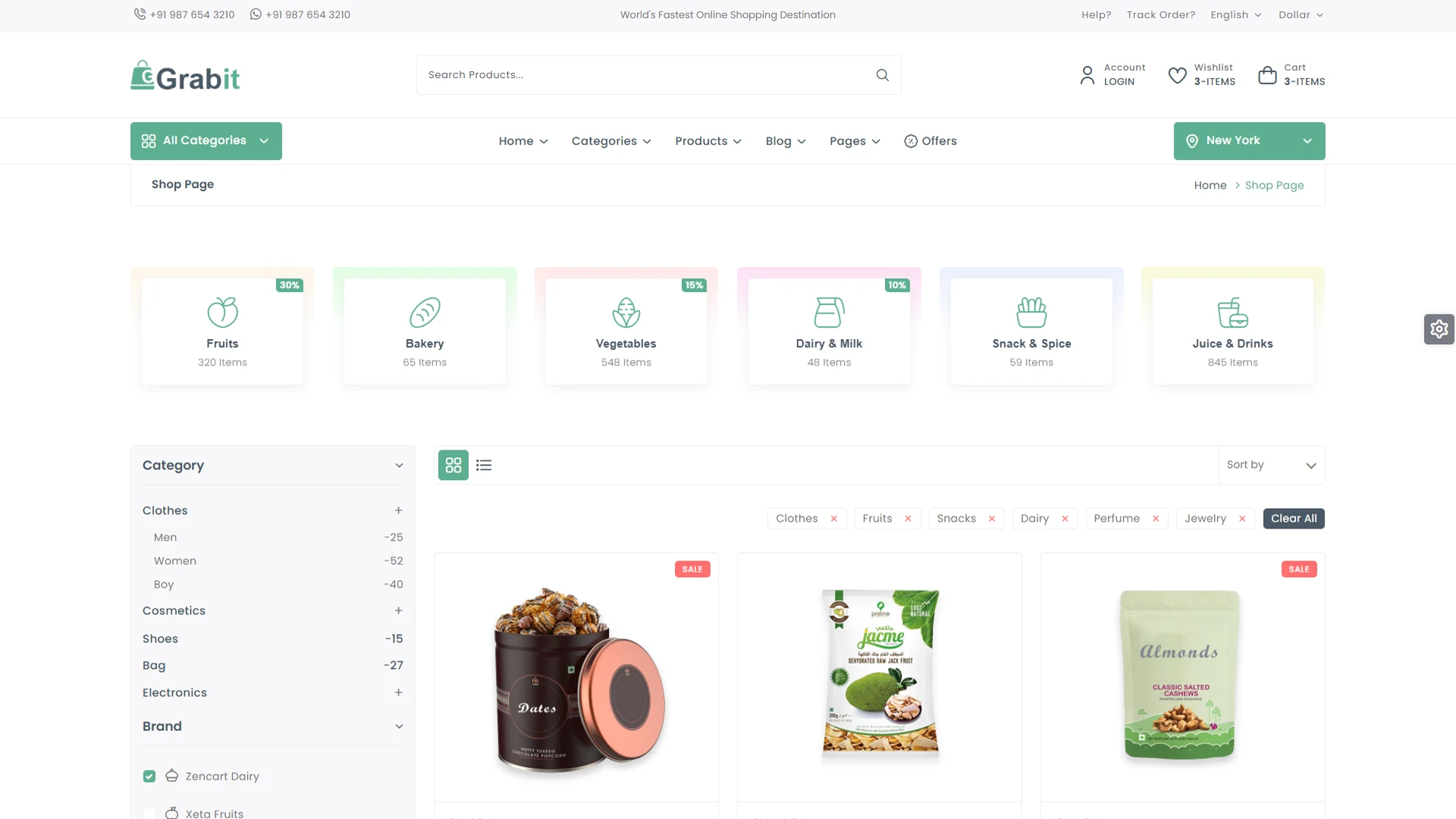This screenshot has width=1456, height=819.
Task: Open the Home menu
Action: point(523,141)
